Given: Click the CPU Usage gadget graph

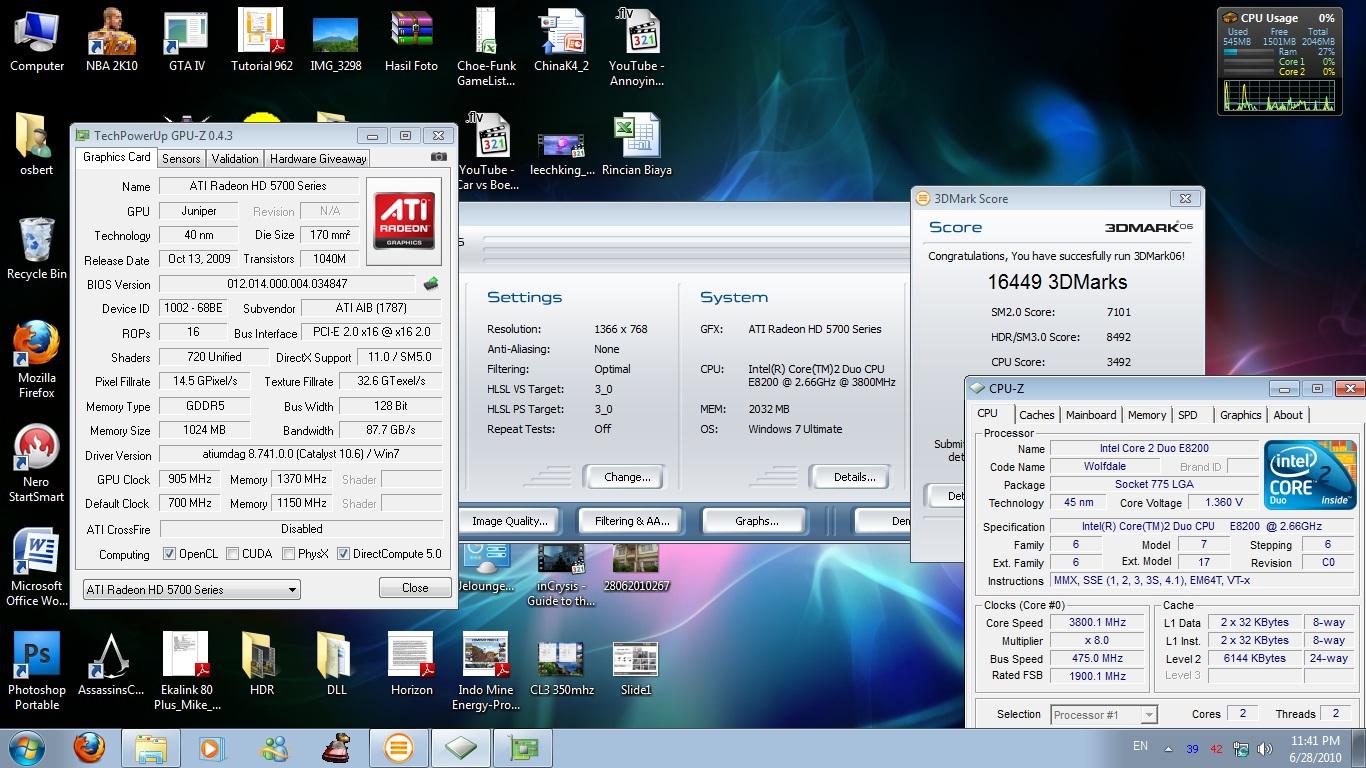Looking at the screenshot, I should [1278, 95].
